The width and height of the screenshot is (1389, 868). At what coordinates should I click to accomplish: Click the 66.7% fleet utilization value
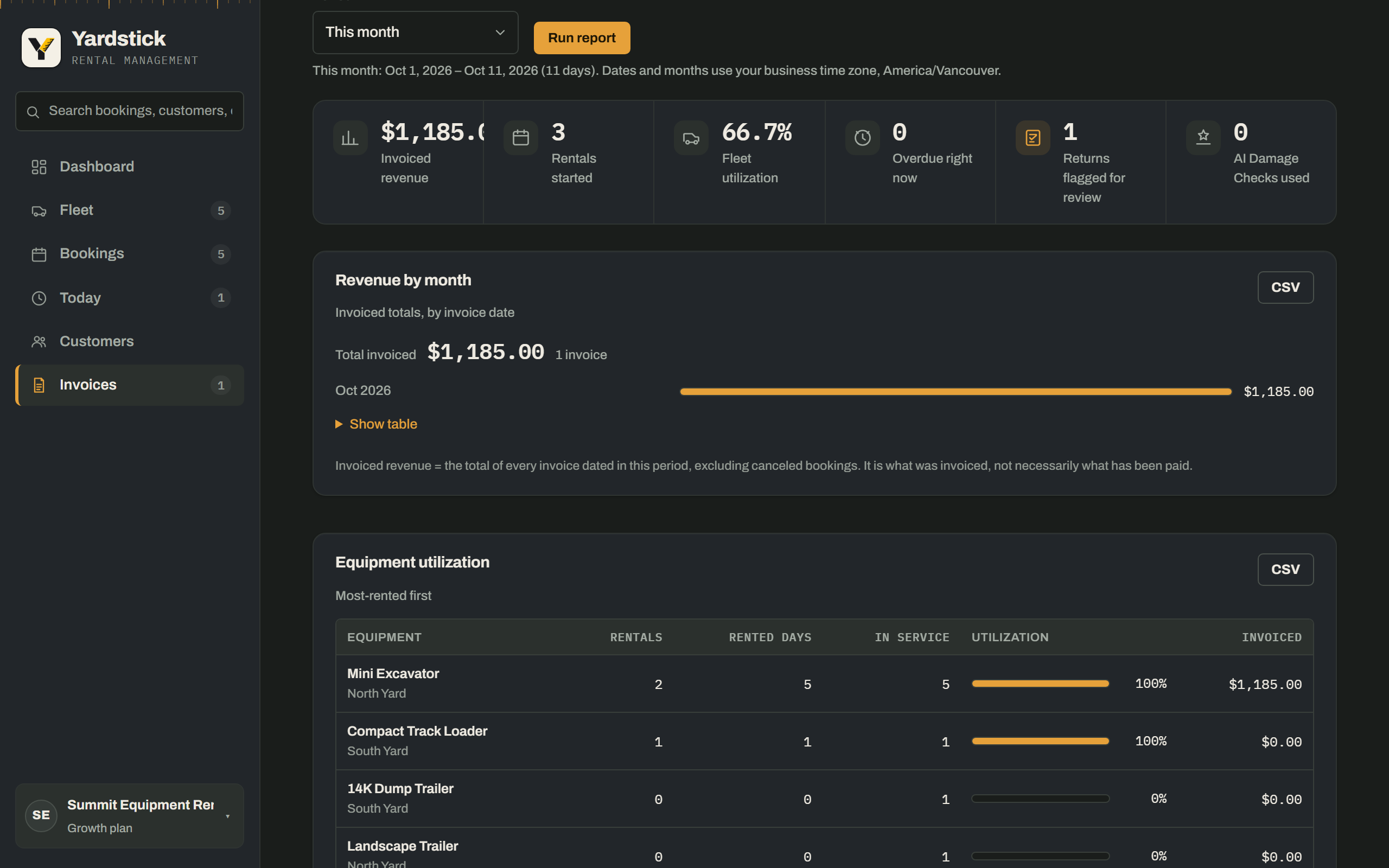coord(756,132)
